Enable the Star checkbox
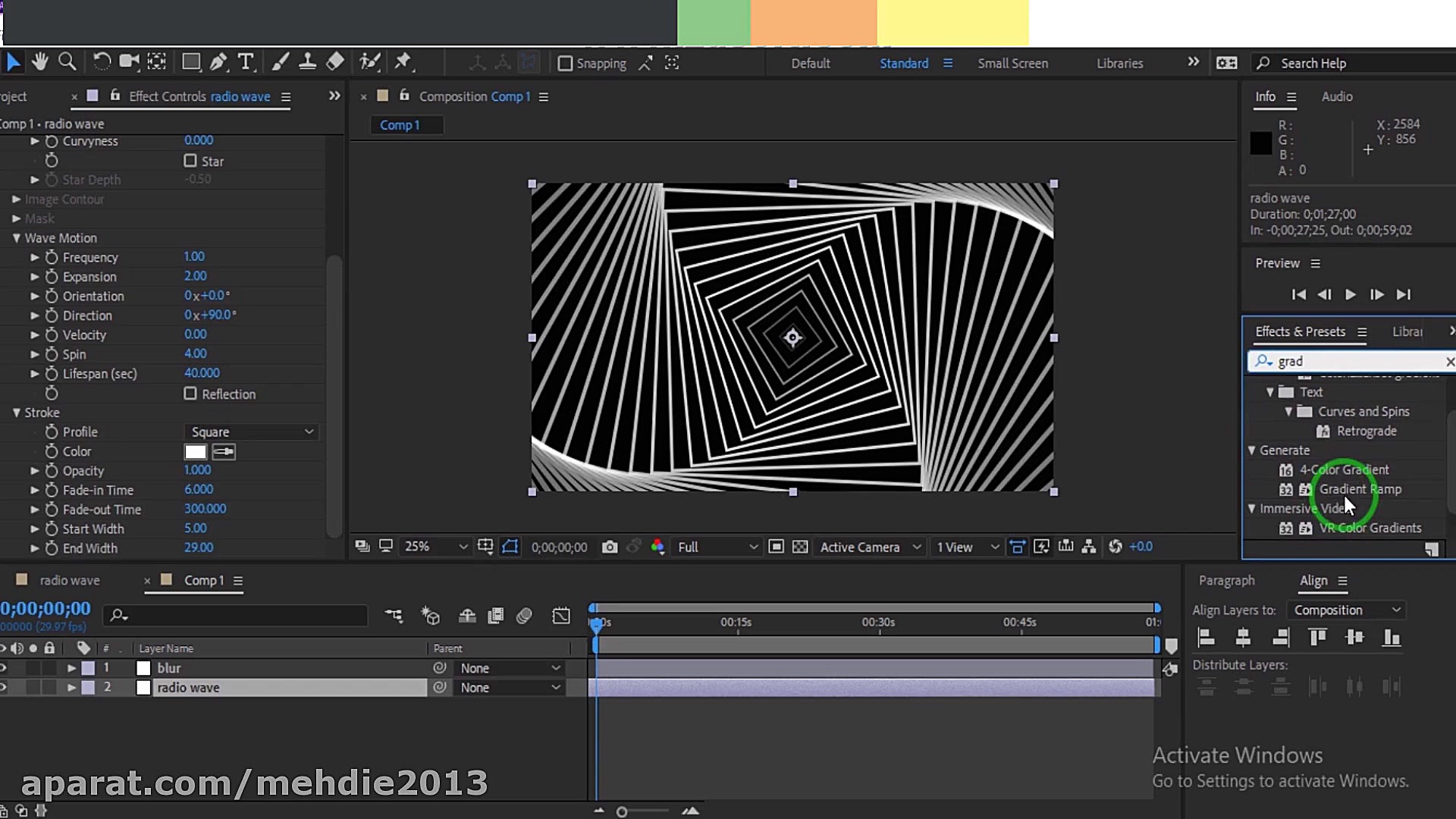The width and height of the screenshot is (1456, 819). coord(190,161)
